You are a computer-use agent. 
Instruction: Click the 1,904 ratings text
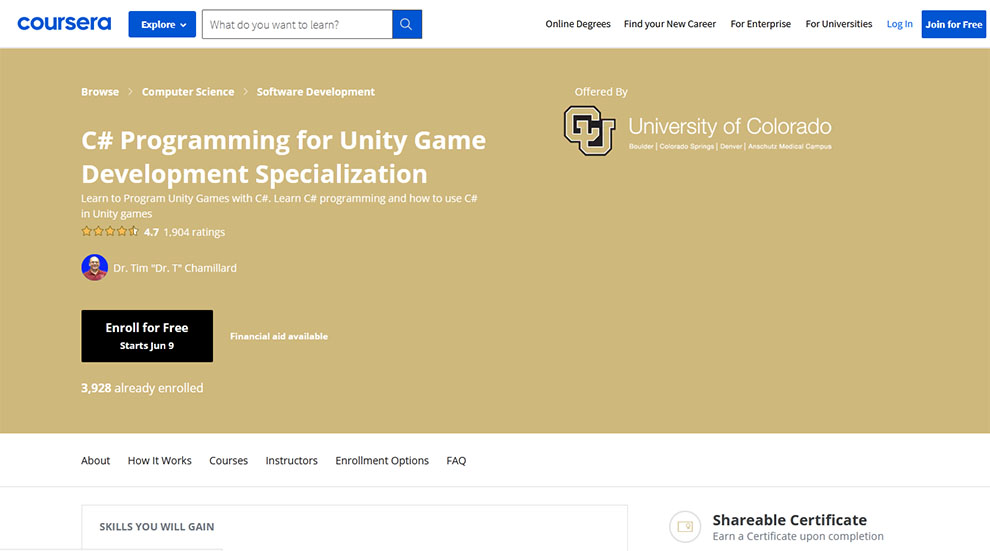[194, 232]
